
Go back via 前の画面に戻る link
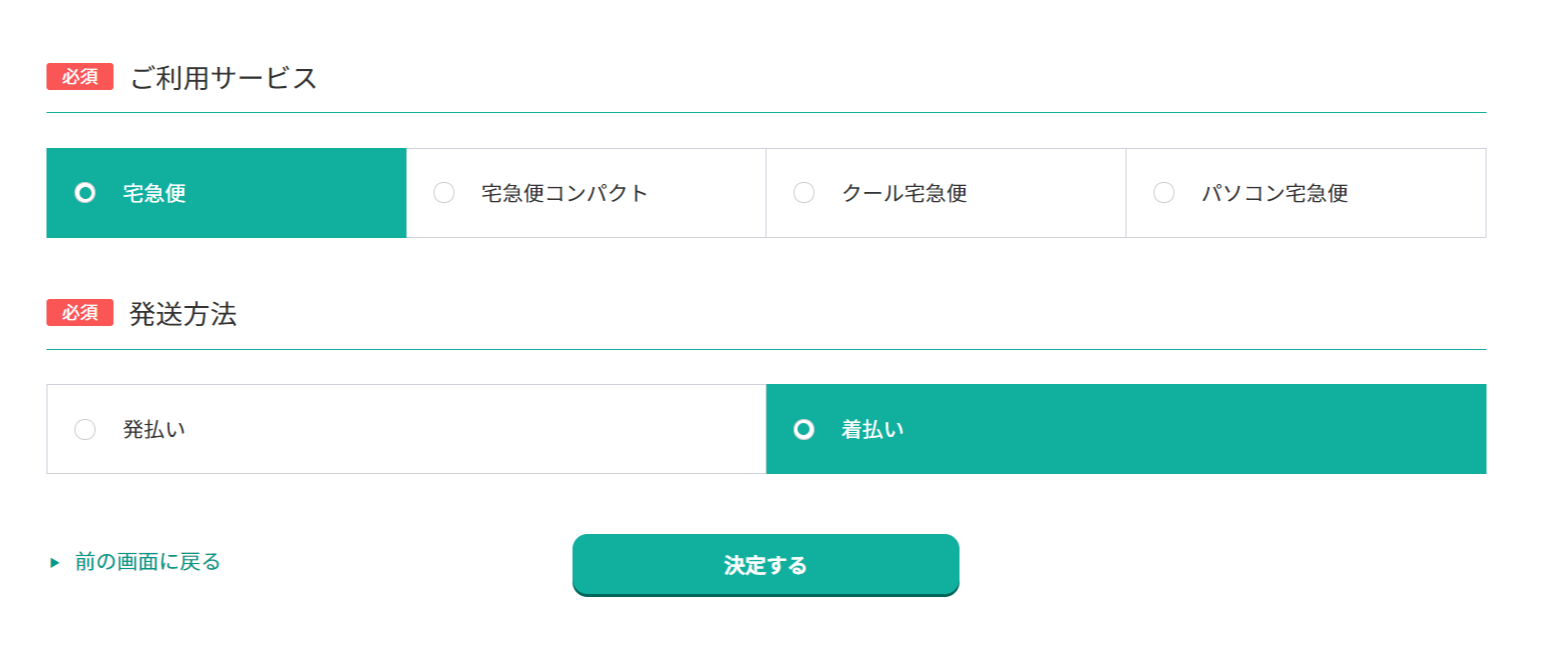[147, 562]
